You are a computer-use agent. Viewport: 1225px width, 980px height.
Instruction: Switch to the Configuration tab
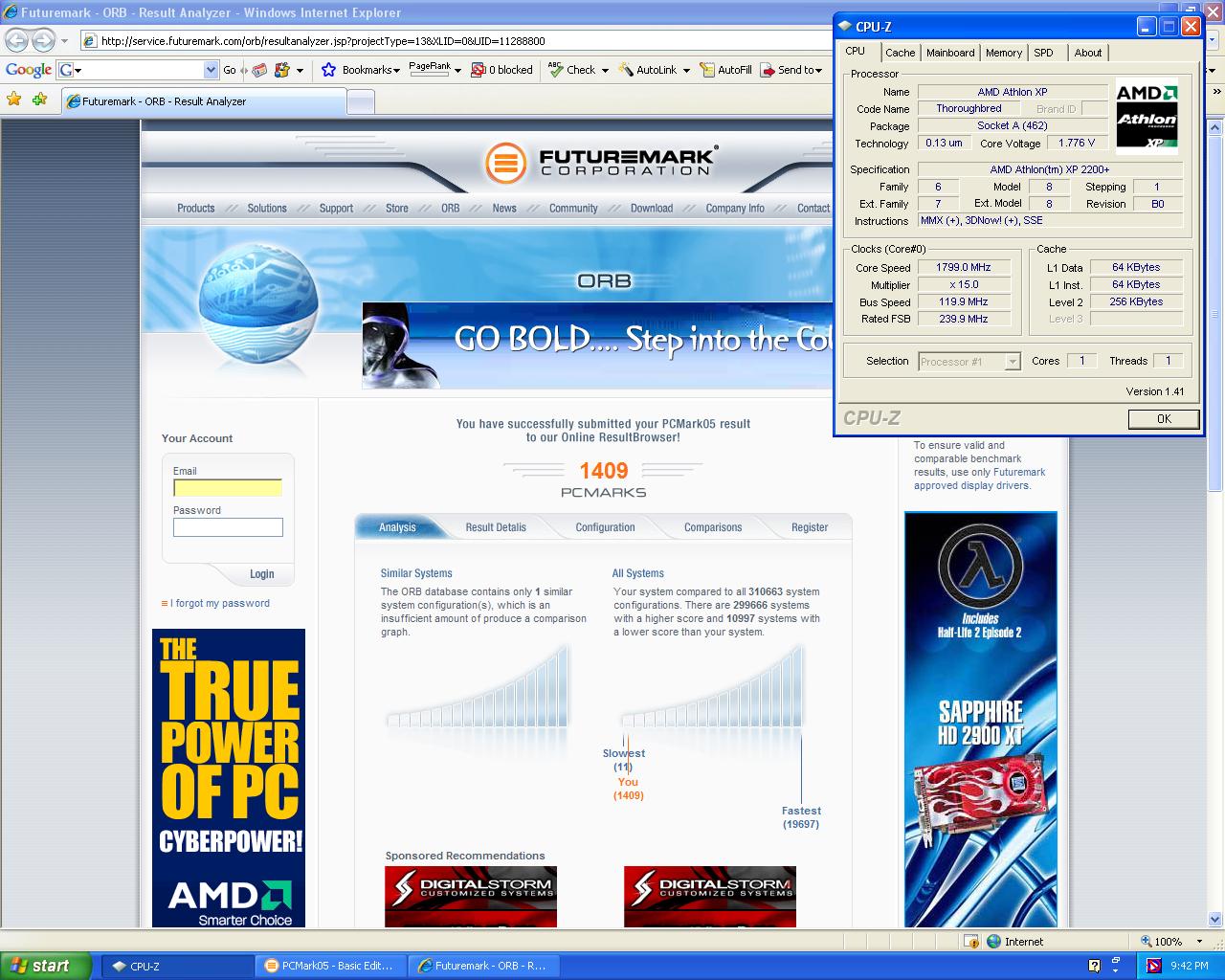(x=605, y=527)
